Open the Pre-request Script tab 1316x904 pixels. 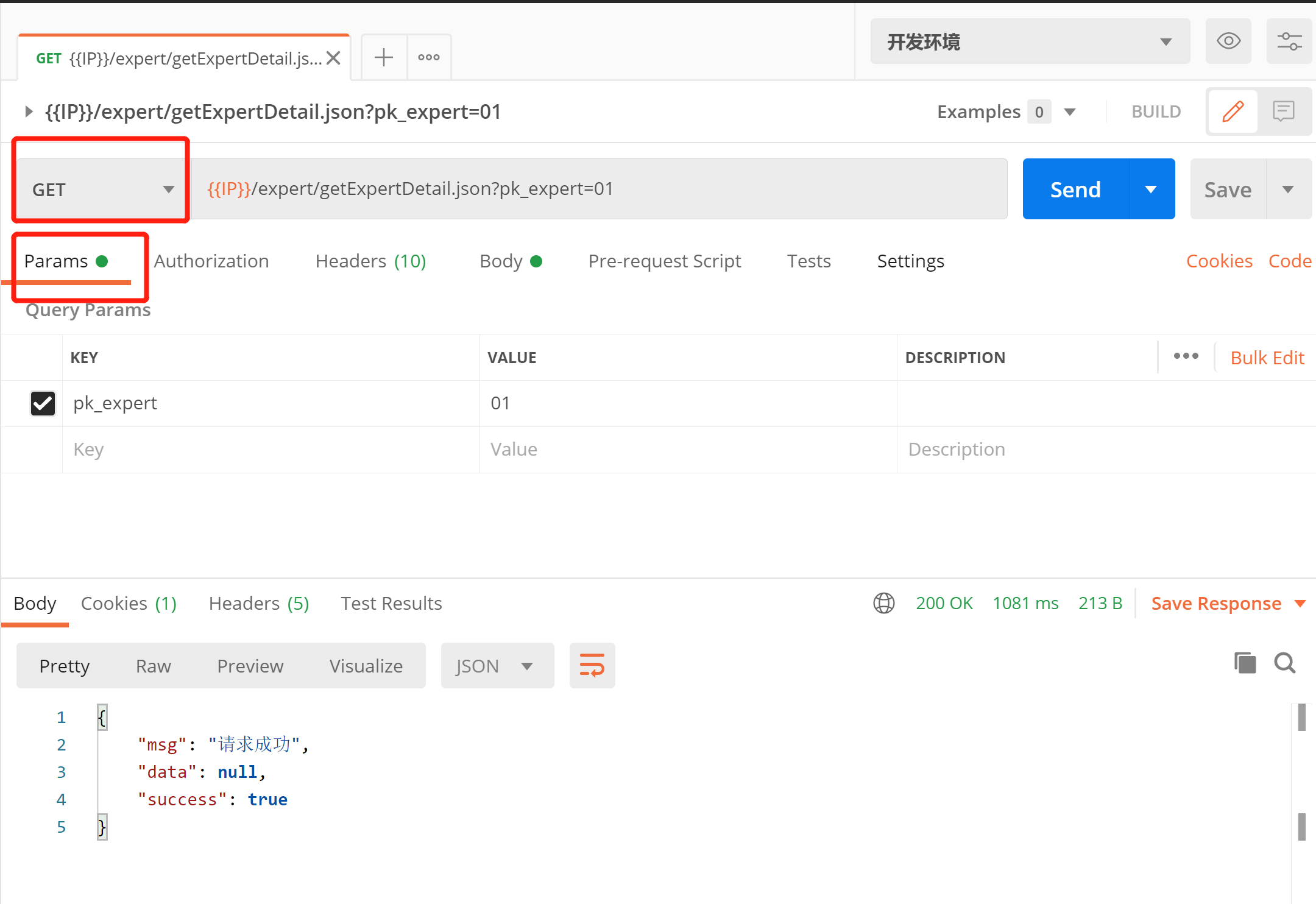pos(664,261)
